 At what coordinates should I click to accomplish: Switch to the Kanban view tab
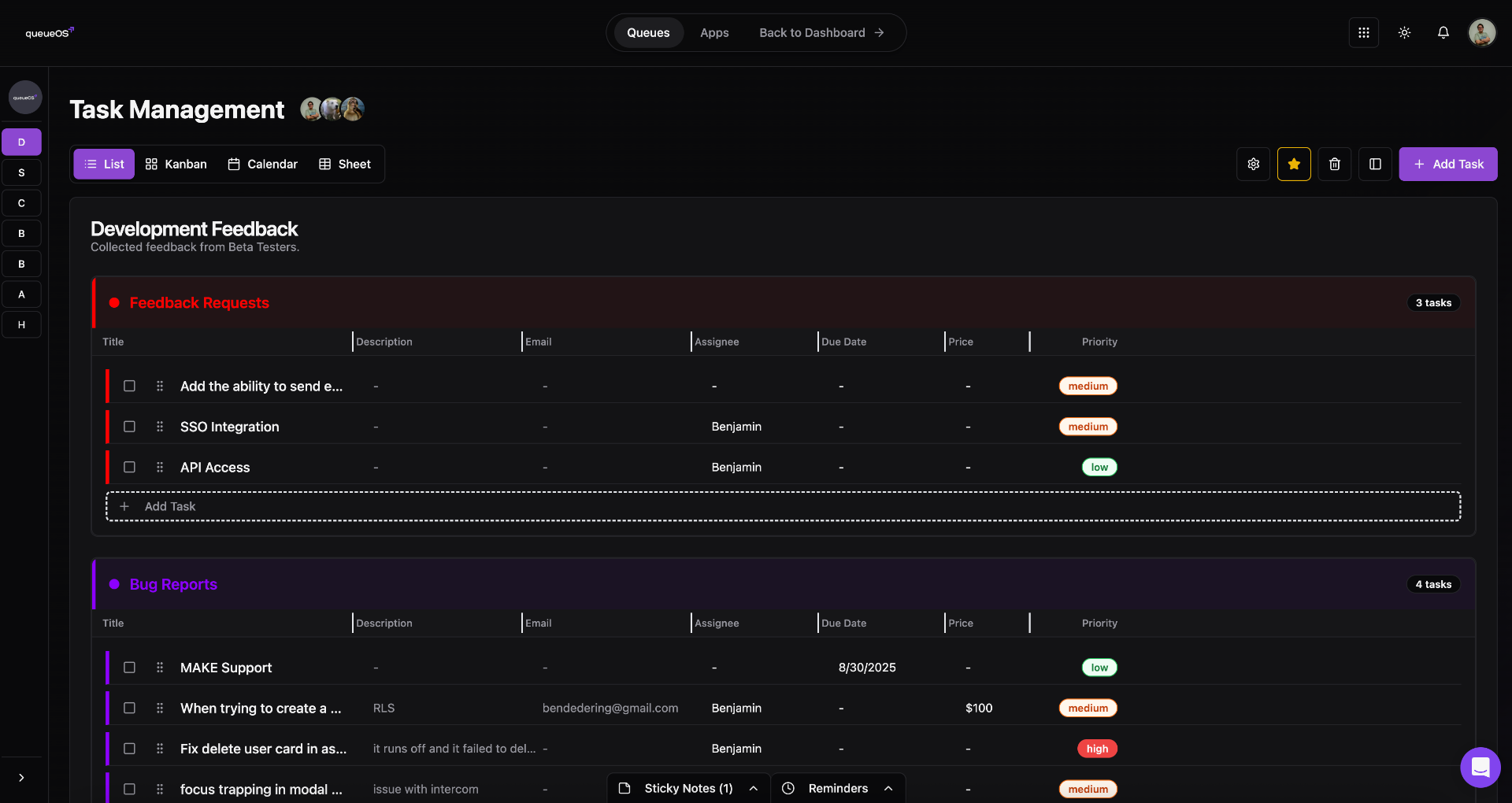pos(176,165)
